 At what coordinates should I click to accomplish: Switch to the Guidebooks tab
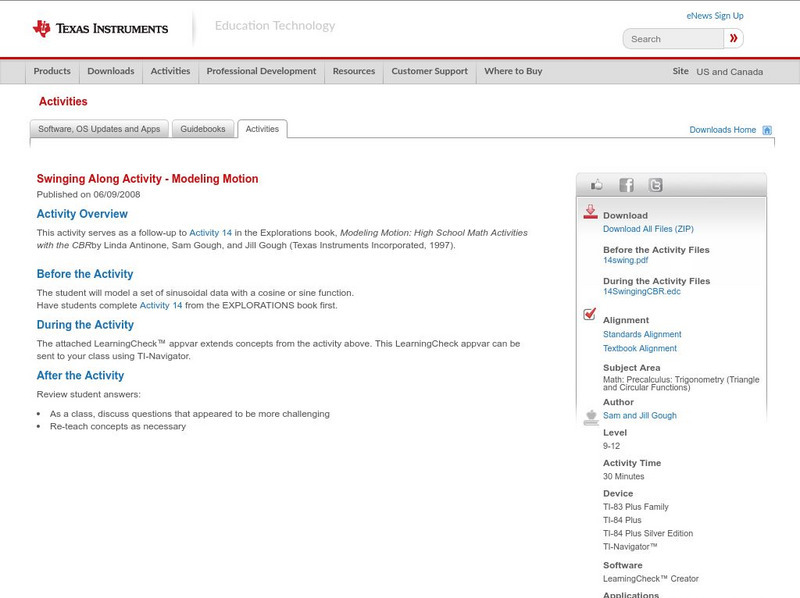tap(203, 129)
